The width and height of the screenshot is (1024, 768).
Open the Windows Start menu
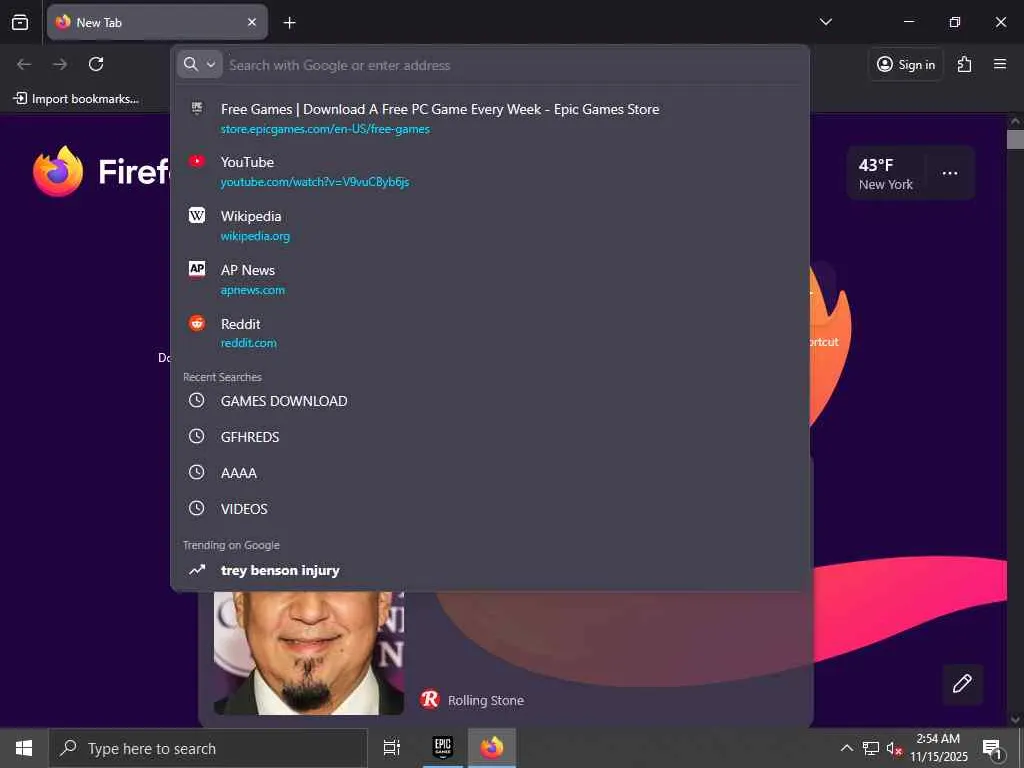tap(24, 748)
